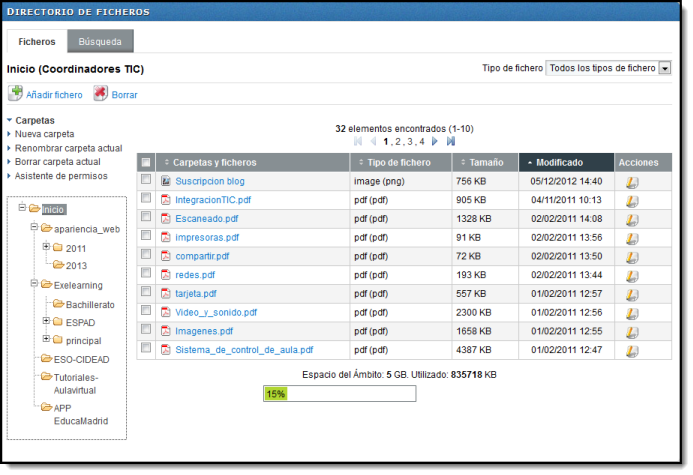Tick the checkbox for Escaneado.pdf
Screen dimensions: 693x475
pos(146,218)
